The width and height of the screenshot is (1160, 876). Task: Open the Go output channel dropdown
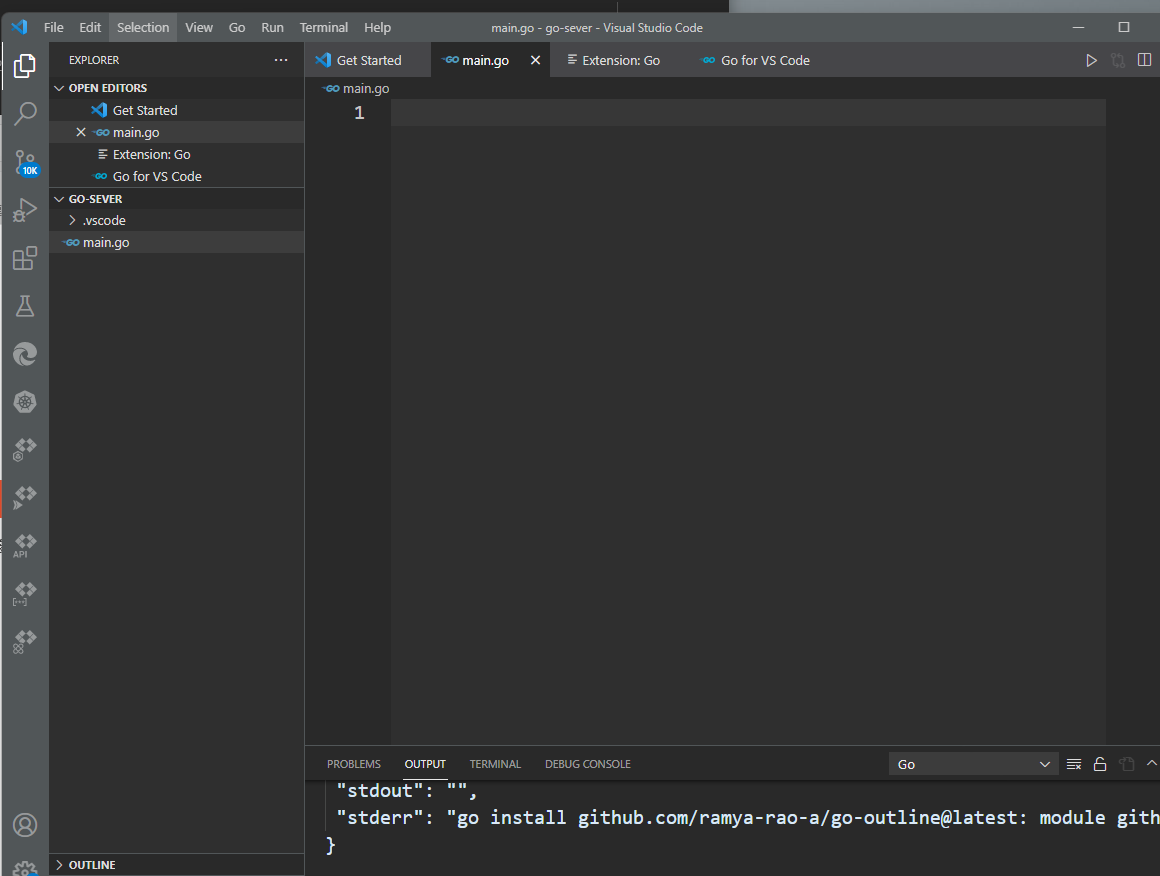(973, 764)
